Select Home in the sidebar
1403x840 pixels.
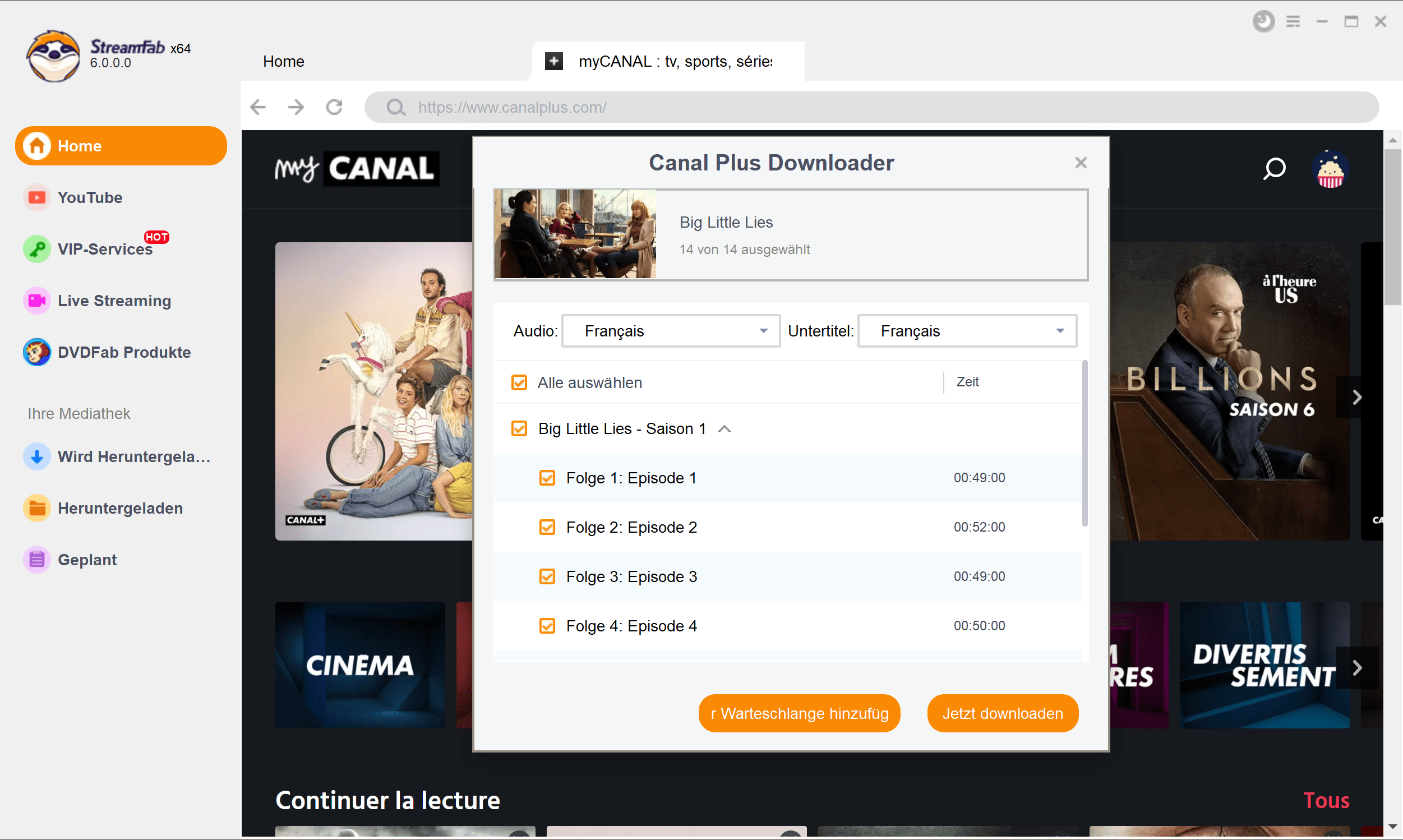pyautogui.click(x=121, y=146)
